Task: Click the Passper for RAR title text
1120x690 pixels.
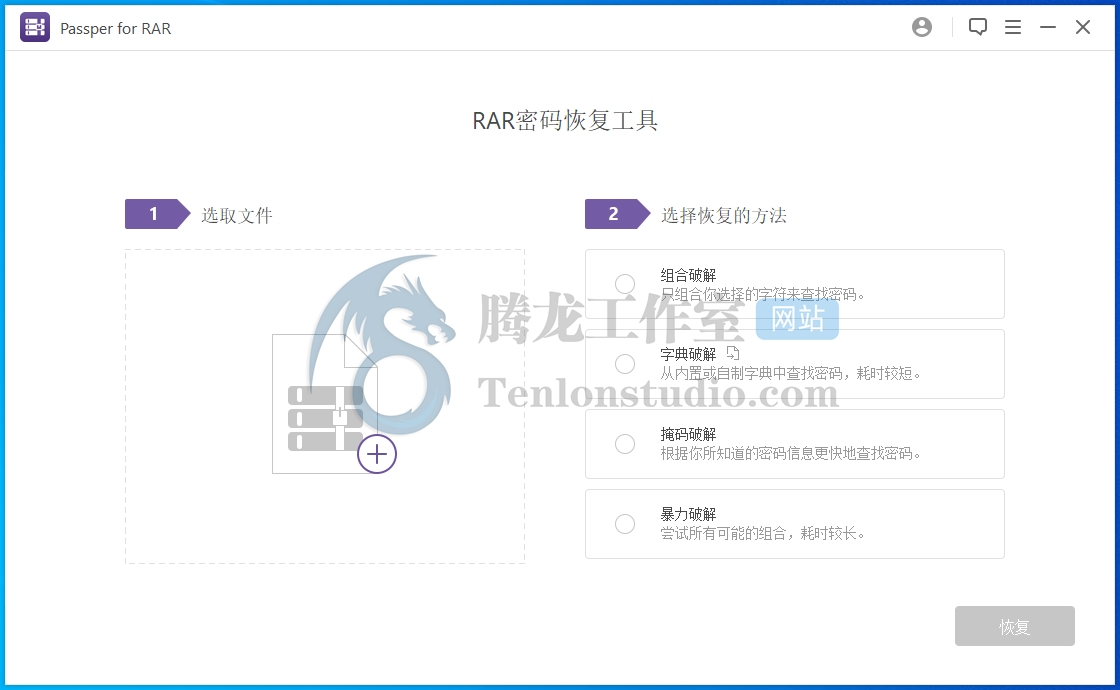Action: 116,28
